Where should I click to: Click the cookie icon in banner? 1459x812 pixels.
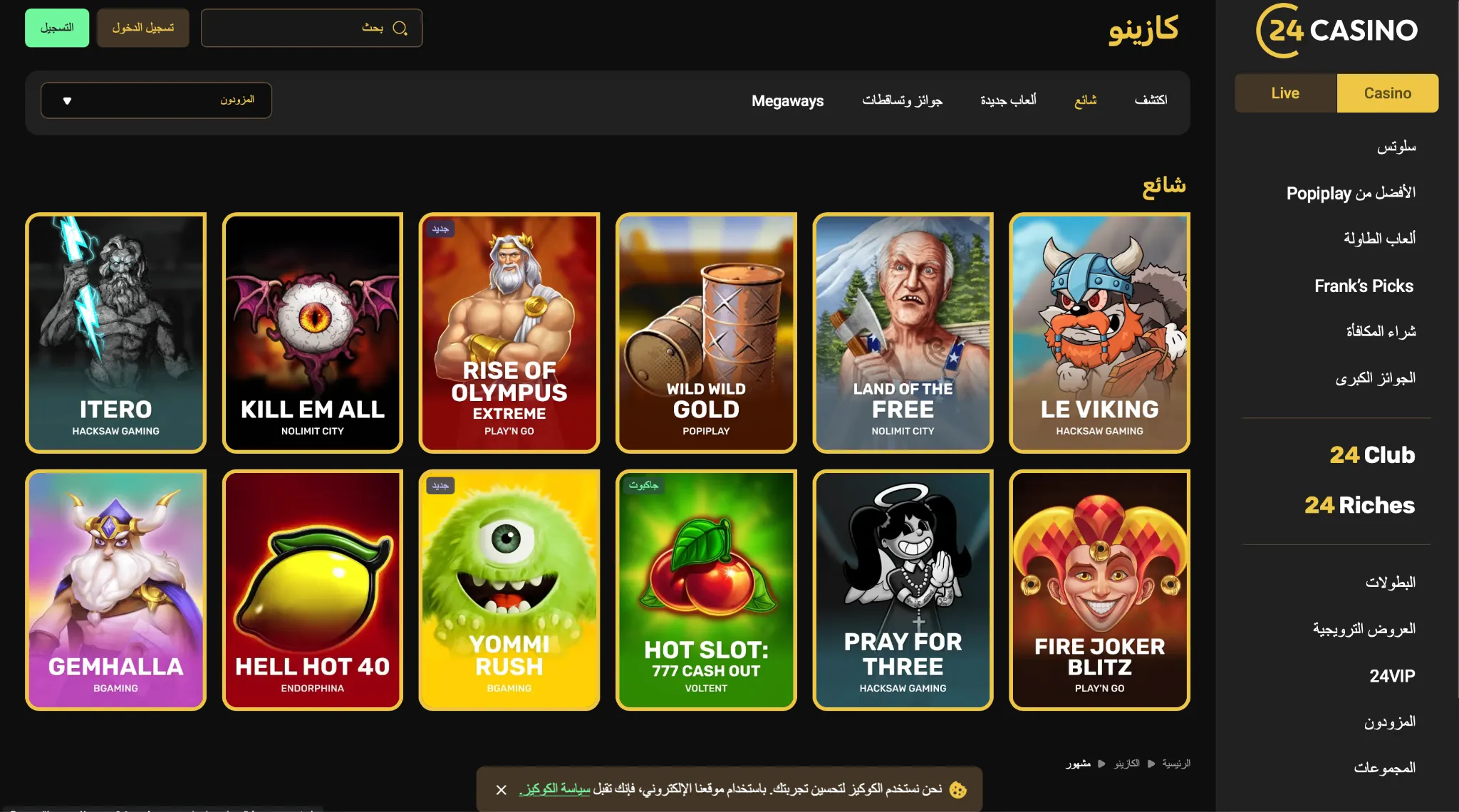tap(958, 790)
